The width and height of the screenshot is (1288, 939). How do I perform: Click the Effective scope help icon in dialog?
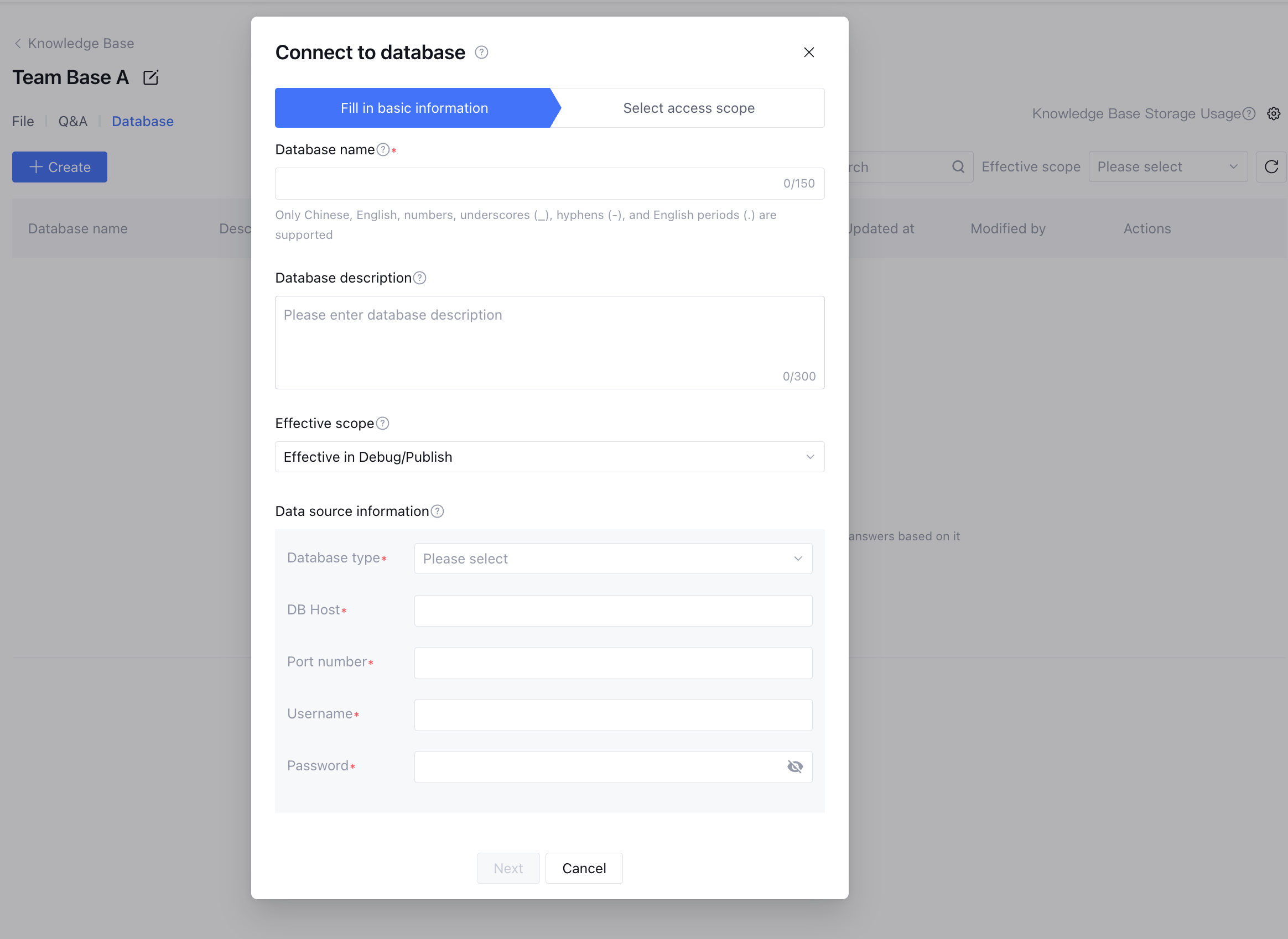pos(383,424)
